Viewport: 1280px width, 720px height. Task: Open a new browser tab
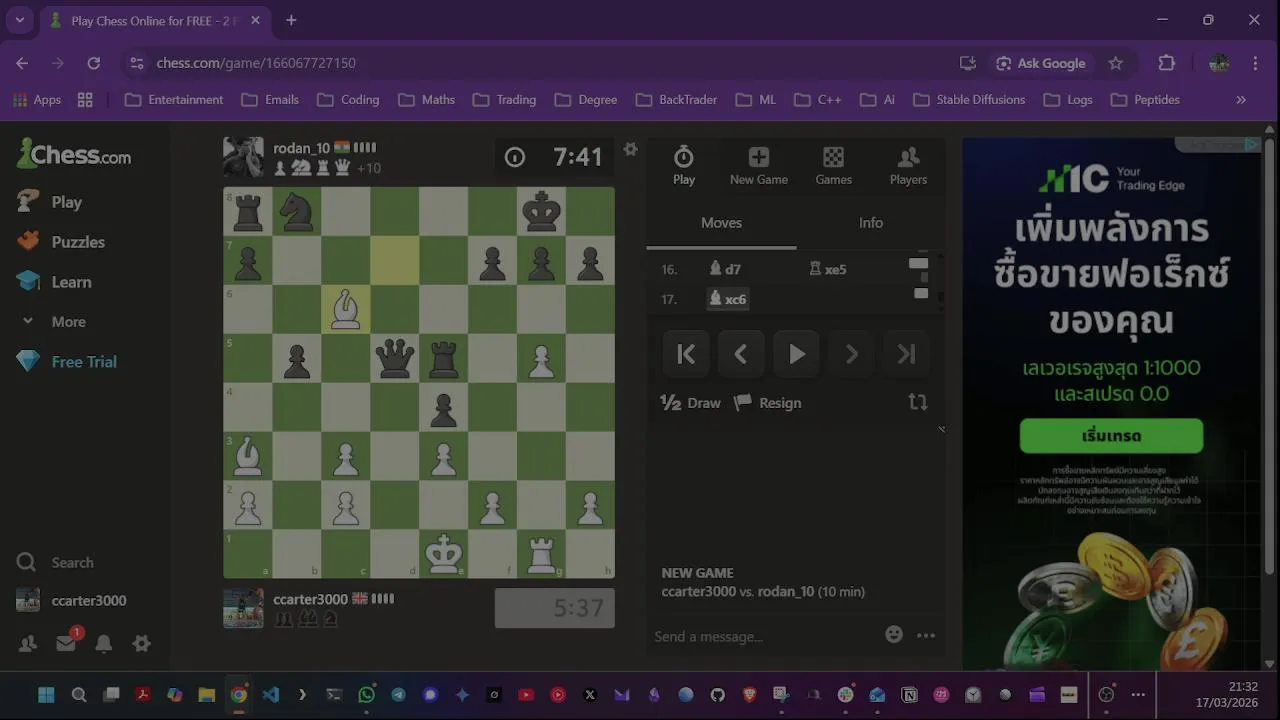pos(291,20)
